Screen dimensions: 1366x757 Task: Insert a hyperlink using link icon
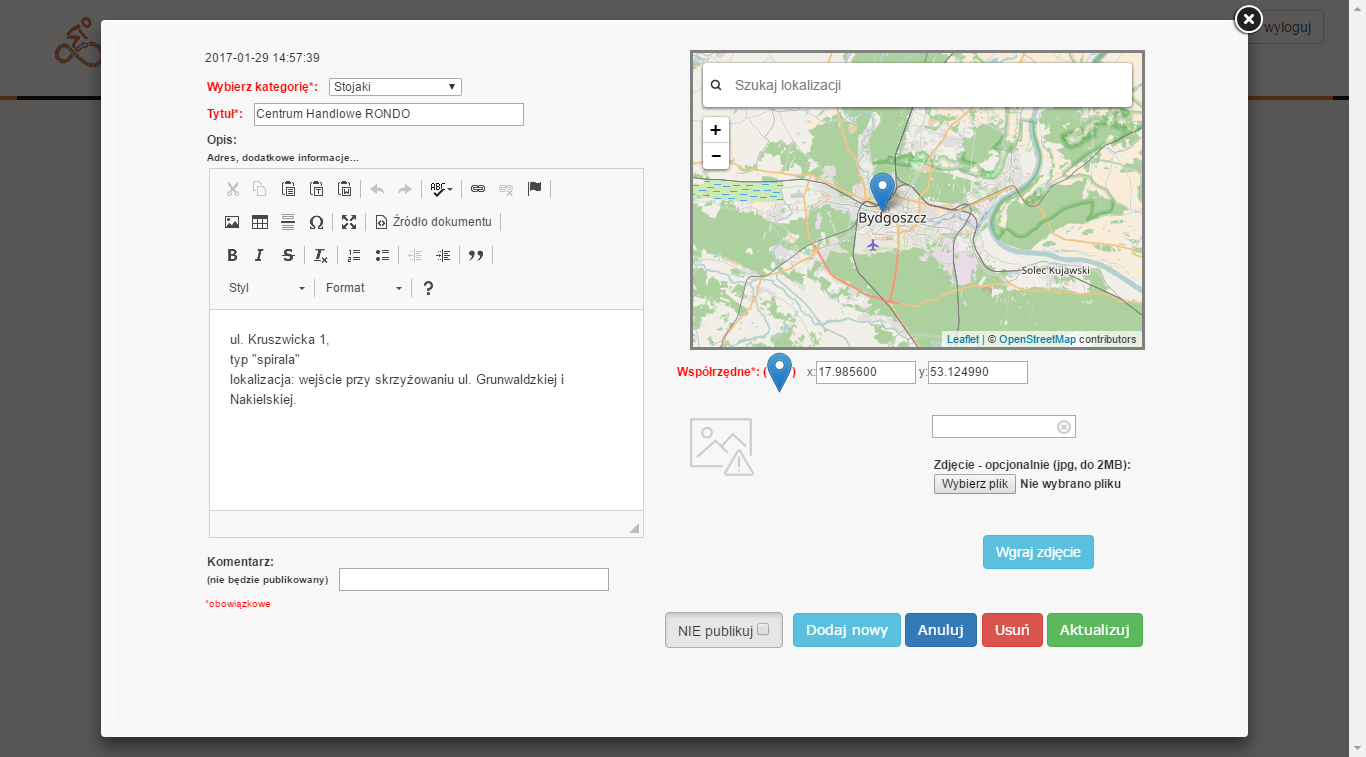[478, 188]
